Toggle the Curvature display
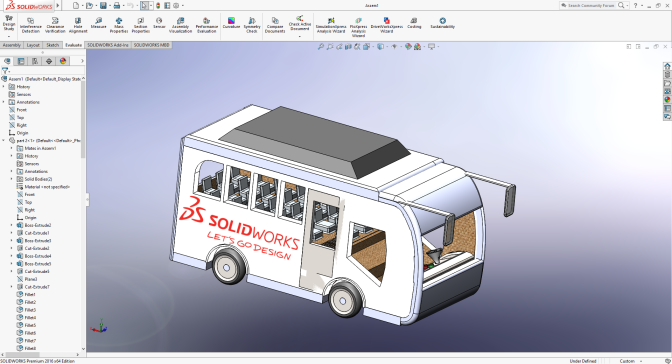This screenshot has height=364, width=672. [231, 23]
